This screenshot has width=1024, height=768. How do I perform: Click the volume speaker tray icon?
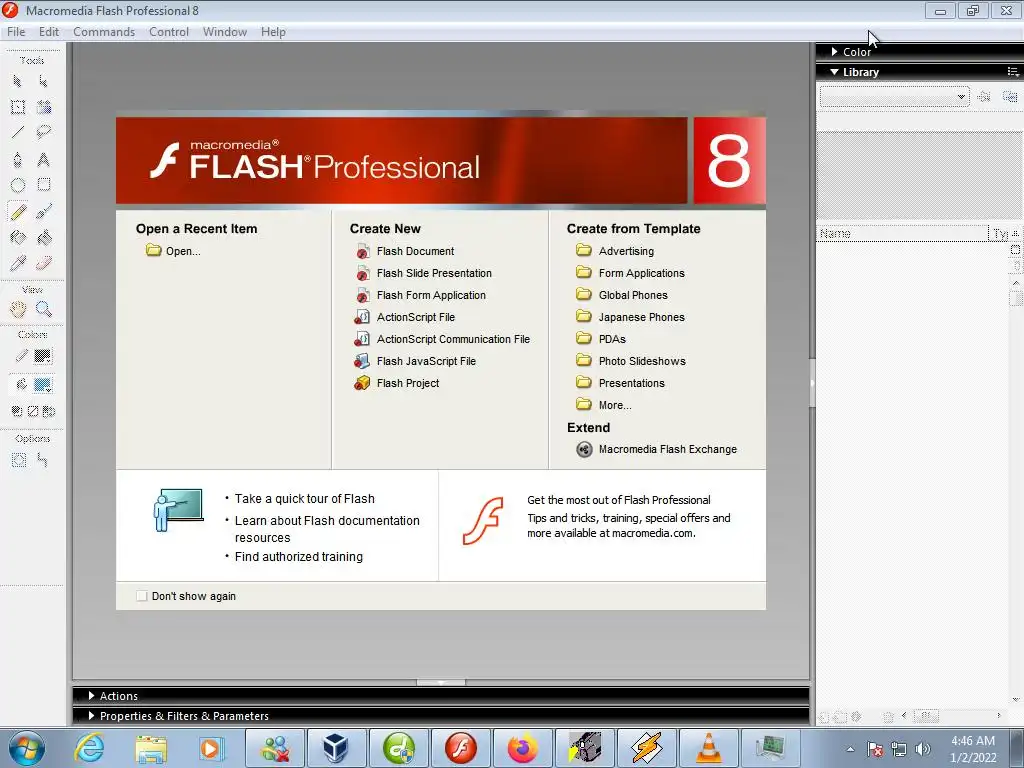click(923, 749)
